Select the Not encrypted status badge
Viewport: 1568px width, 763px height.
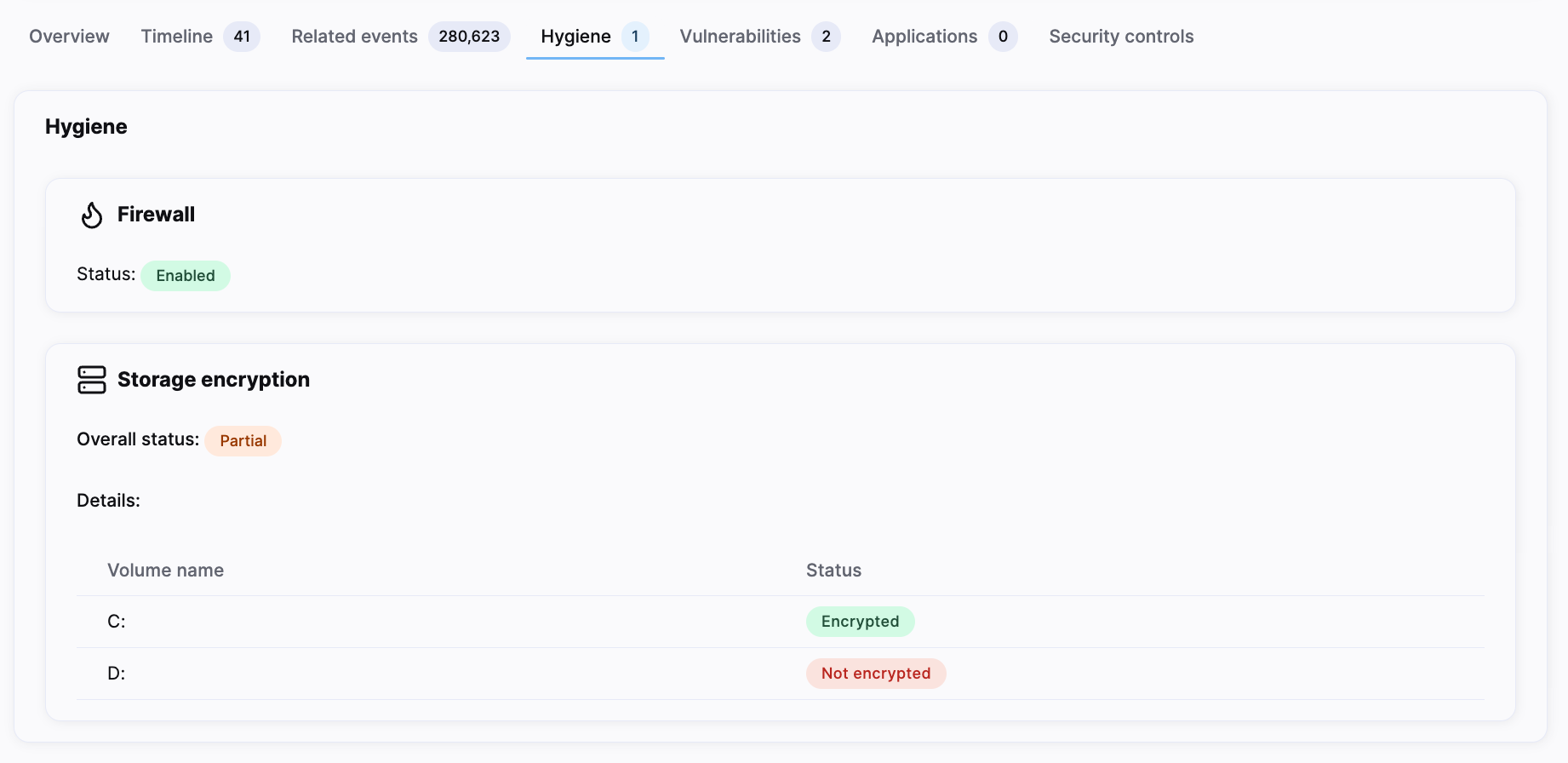pos(876,674)
